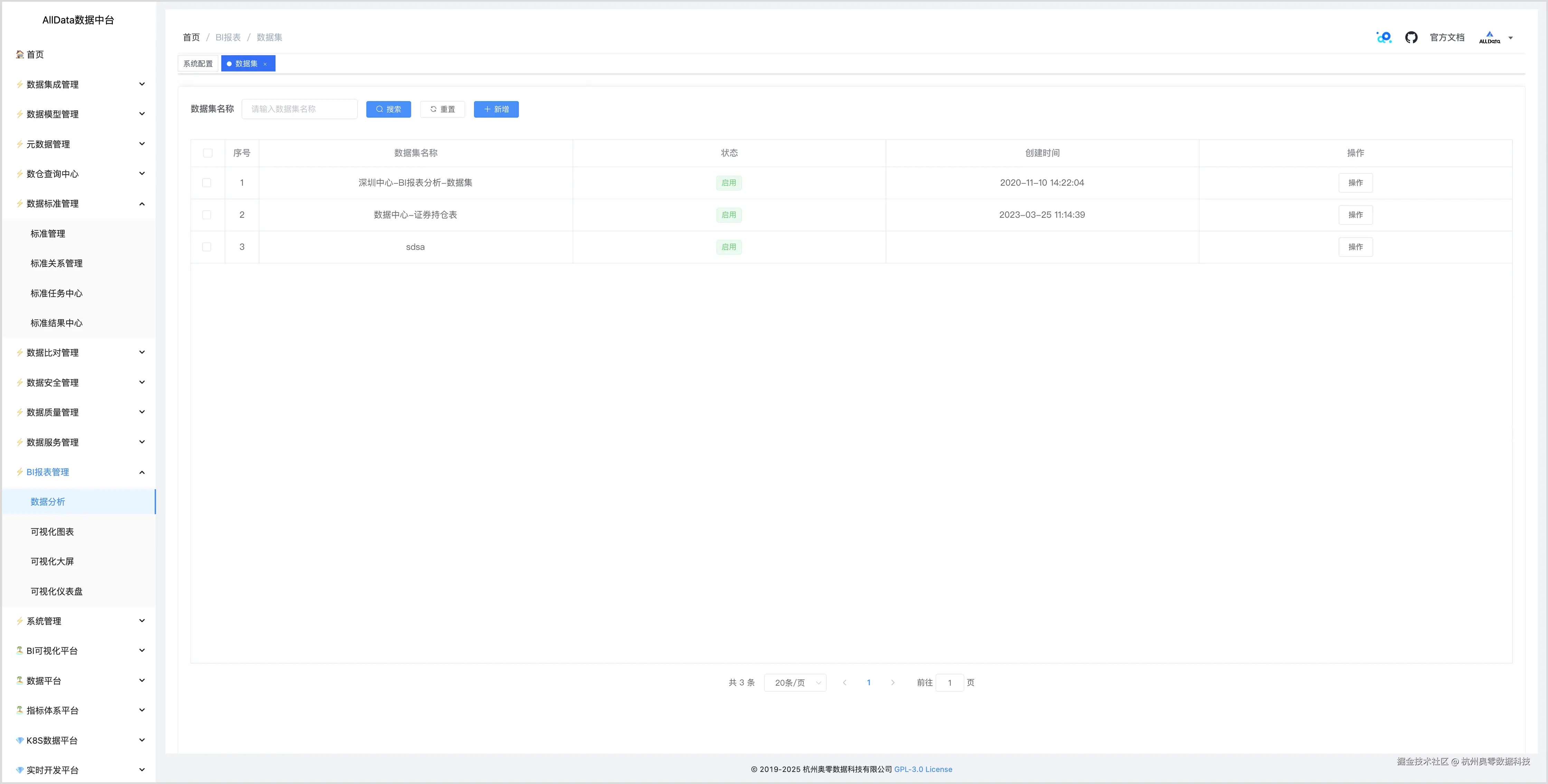
Task: Click 操作 button for 深圳中心-BI报表分析-数据集
Action: tap(1355, 183)
